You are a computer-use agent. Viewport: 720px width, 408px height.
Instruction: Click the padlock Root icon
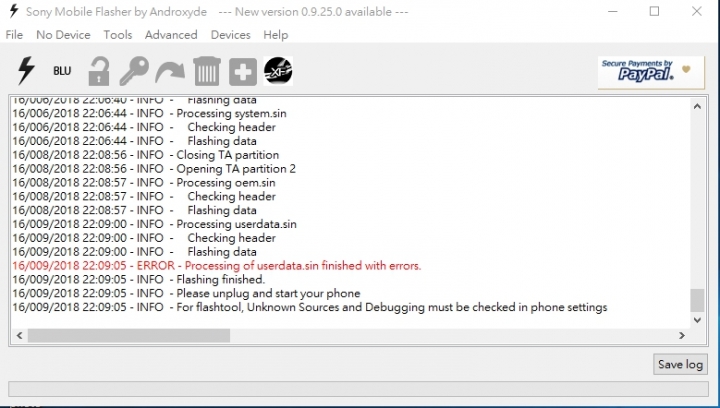point(99,71)
